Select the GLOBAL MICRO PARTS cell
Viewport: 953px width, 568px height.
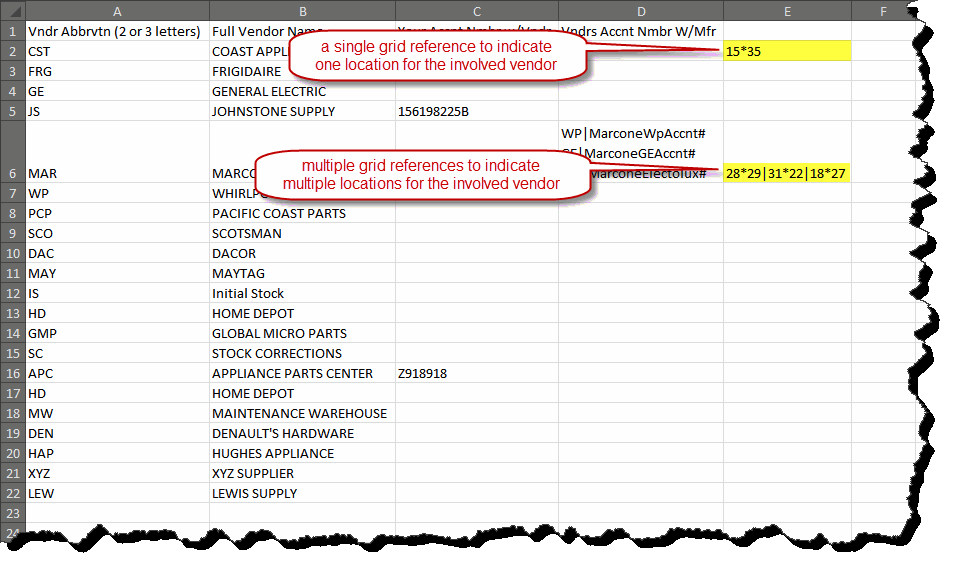303,334
